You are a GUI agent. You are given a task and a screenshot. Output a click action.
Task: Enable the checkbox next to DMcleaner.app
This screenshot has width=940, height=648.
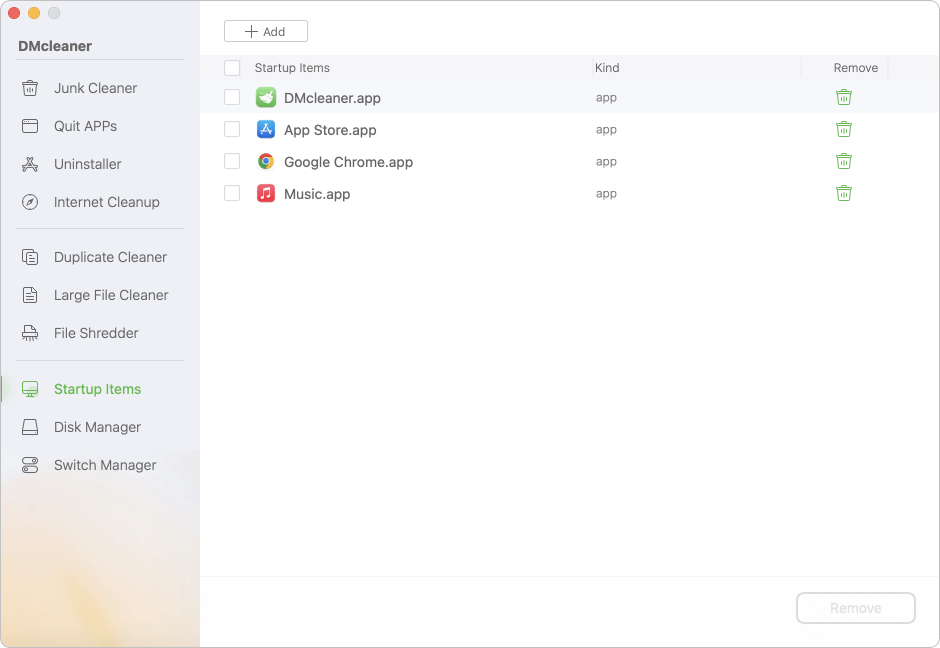(x=232, y=98)
